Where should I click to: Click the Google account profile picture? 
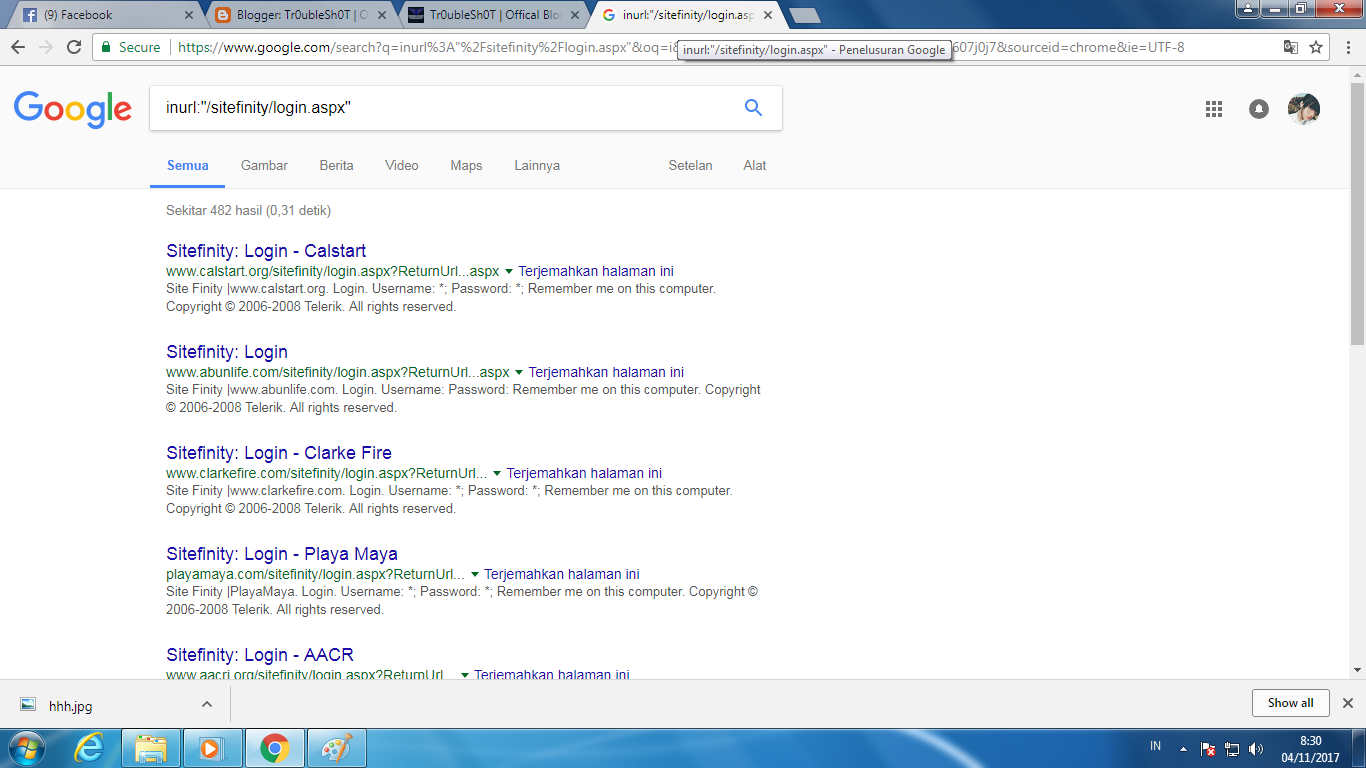[x=1304, y=109]
